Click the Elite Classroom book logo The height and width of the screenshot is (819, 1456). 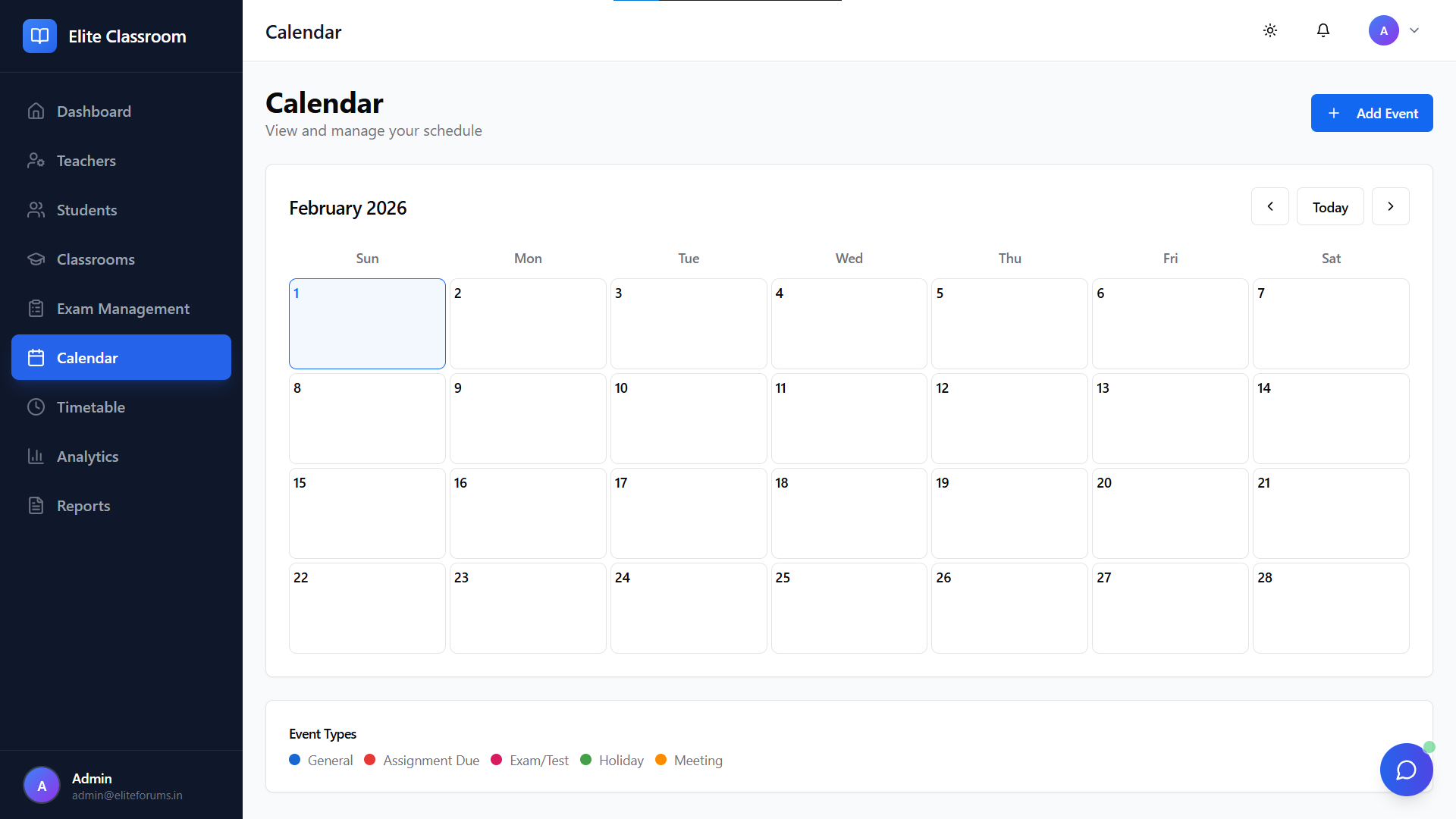tap(39, 36)
